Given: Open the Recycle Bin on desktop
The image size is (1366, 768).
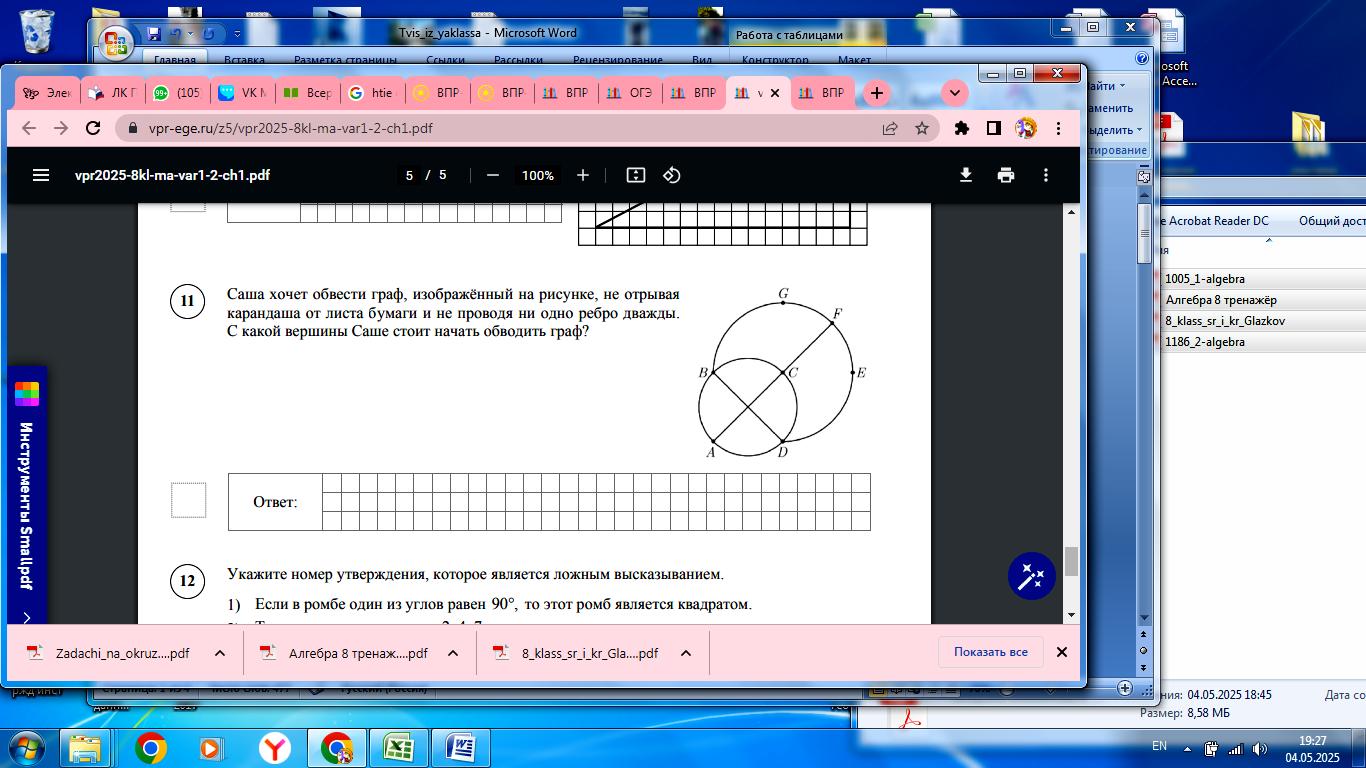Looking at the screenshot, I should click(37, 30).
